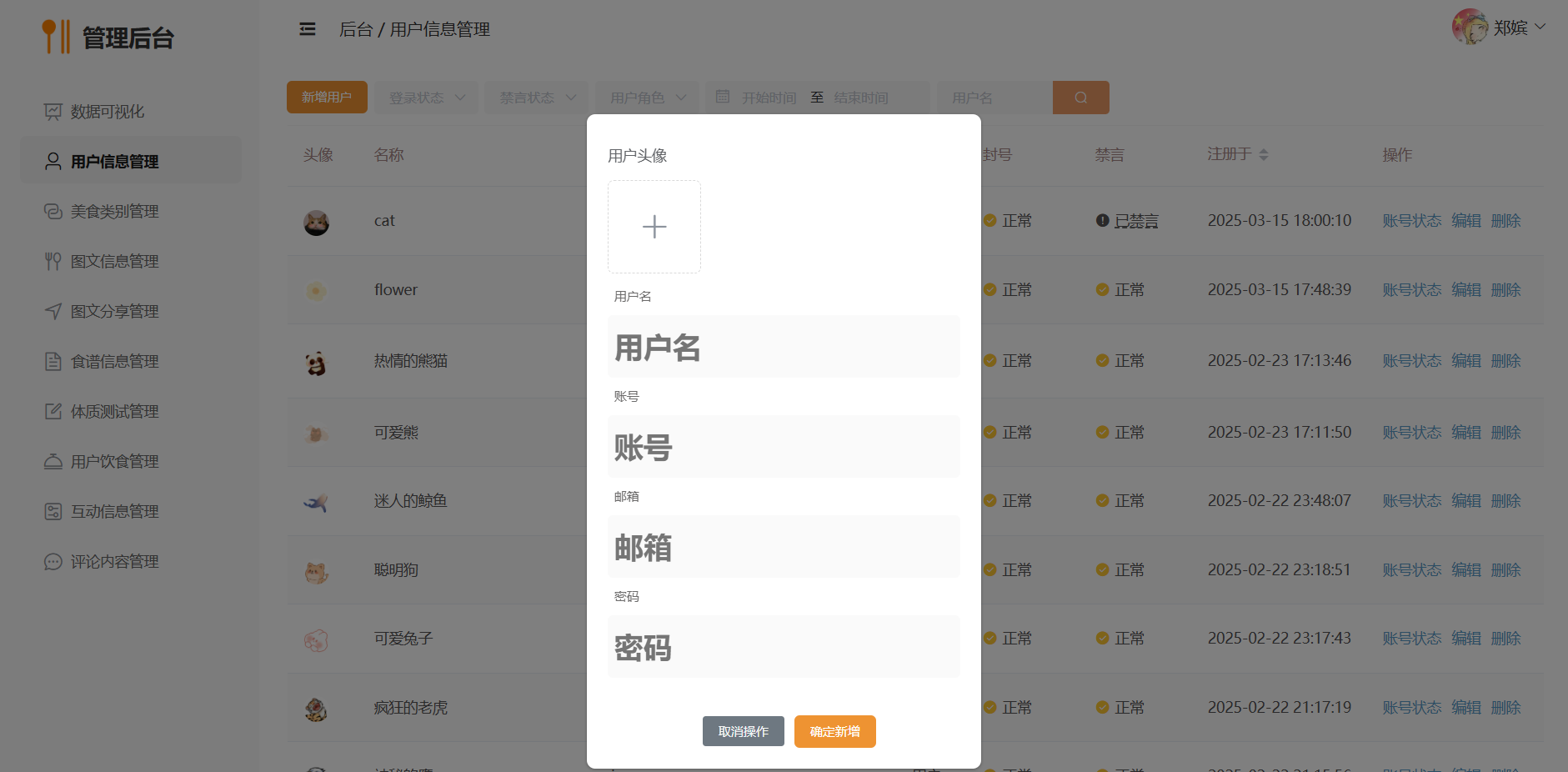Click 账号状态 for 可爱兔子 row
The width and height of the screenshot is (1568, 772).
(1412, 639)
